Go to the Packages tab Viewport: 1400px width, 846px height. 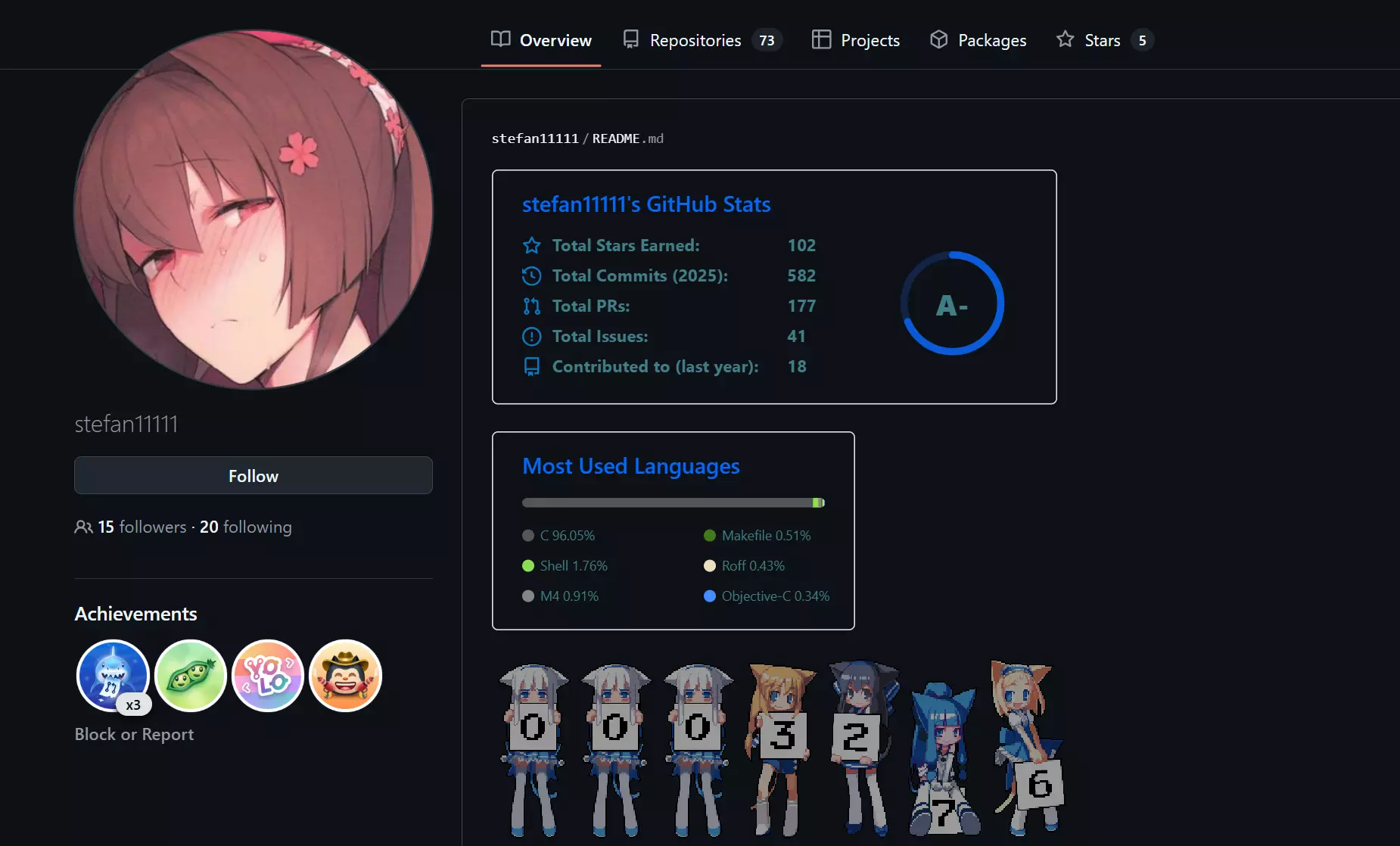click(978, 40)
